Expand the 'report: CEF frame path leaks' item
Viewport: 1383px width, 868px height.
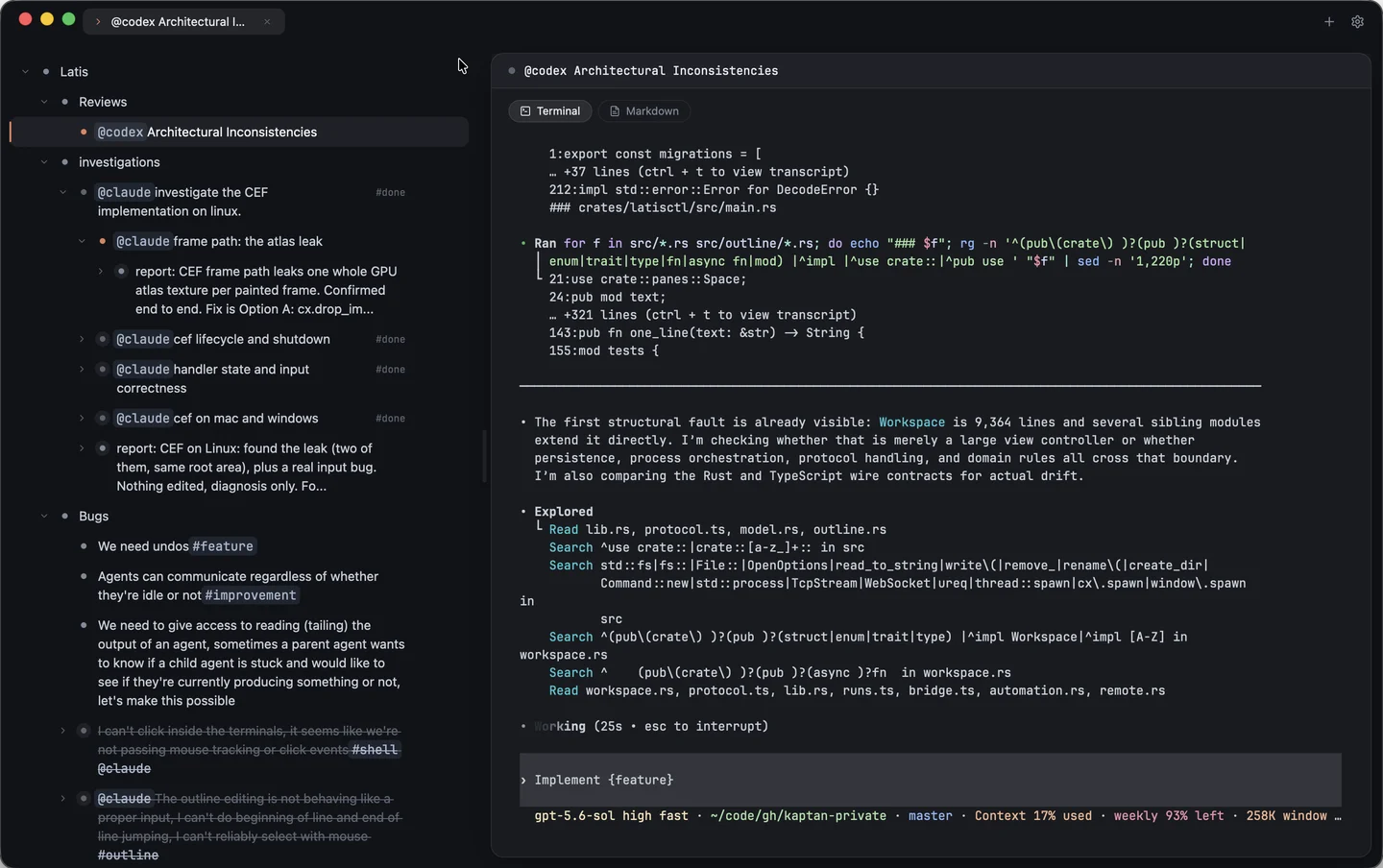(101, 272)
